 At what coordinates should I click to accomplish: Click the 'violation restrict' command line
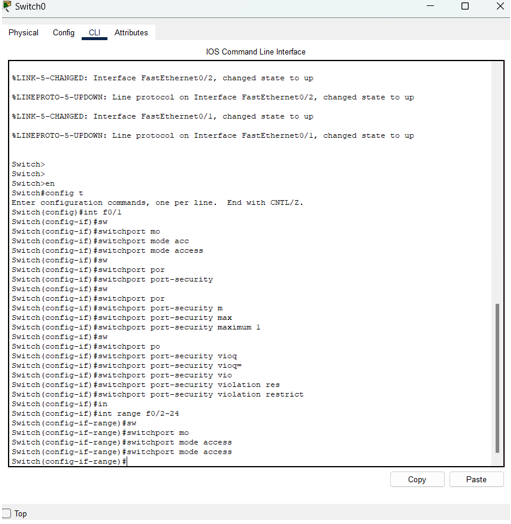[157, 394]
